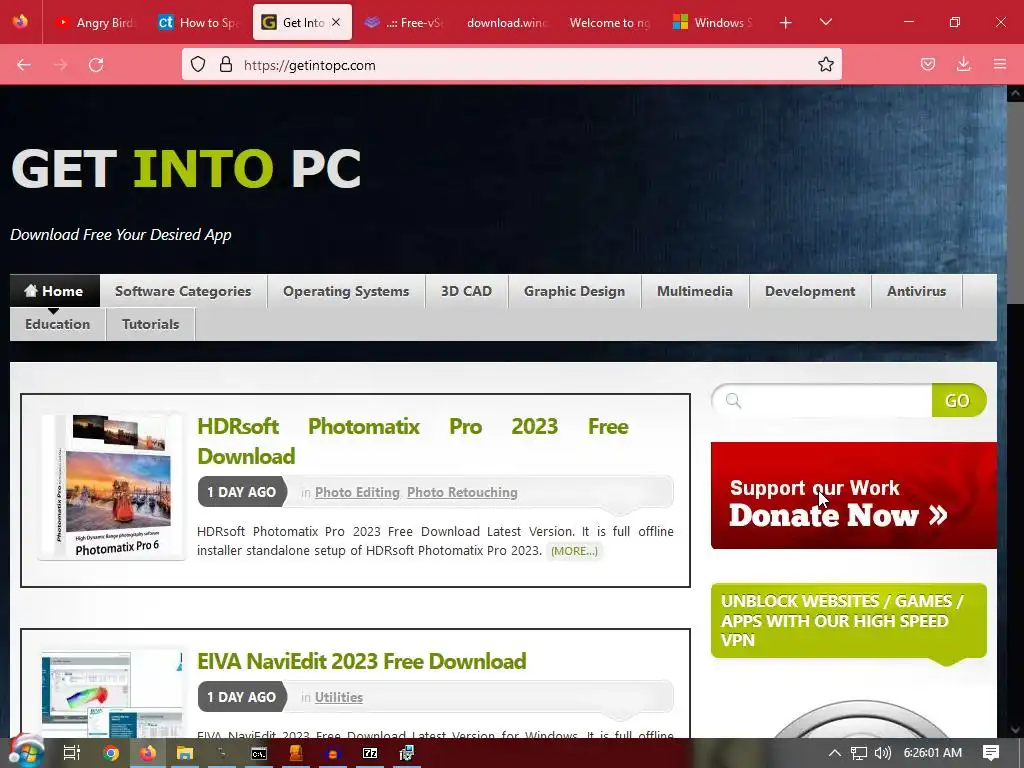
Task: Switch to the download.wind... tab
Action: (x=507, y=23)
